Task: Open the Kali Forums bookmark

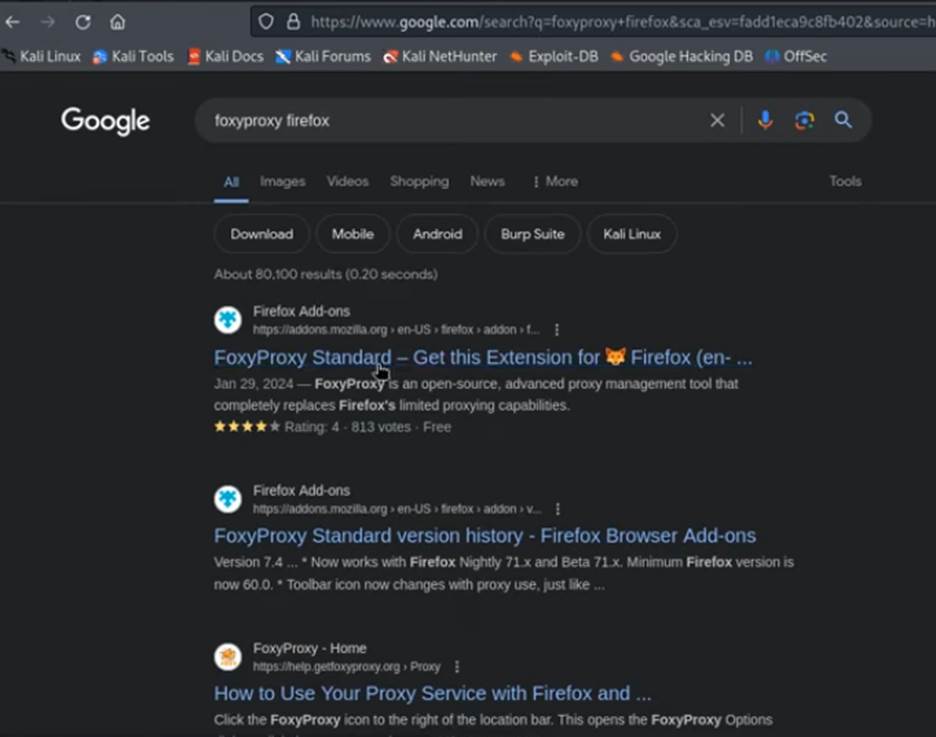Action: coord(323,56)
